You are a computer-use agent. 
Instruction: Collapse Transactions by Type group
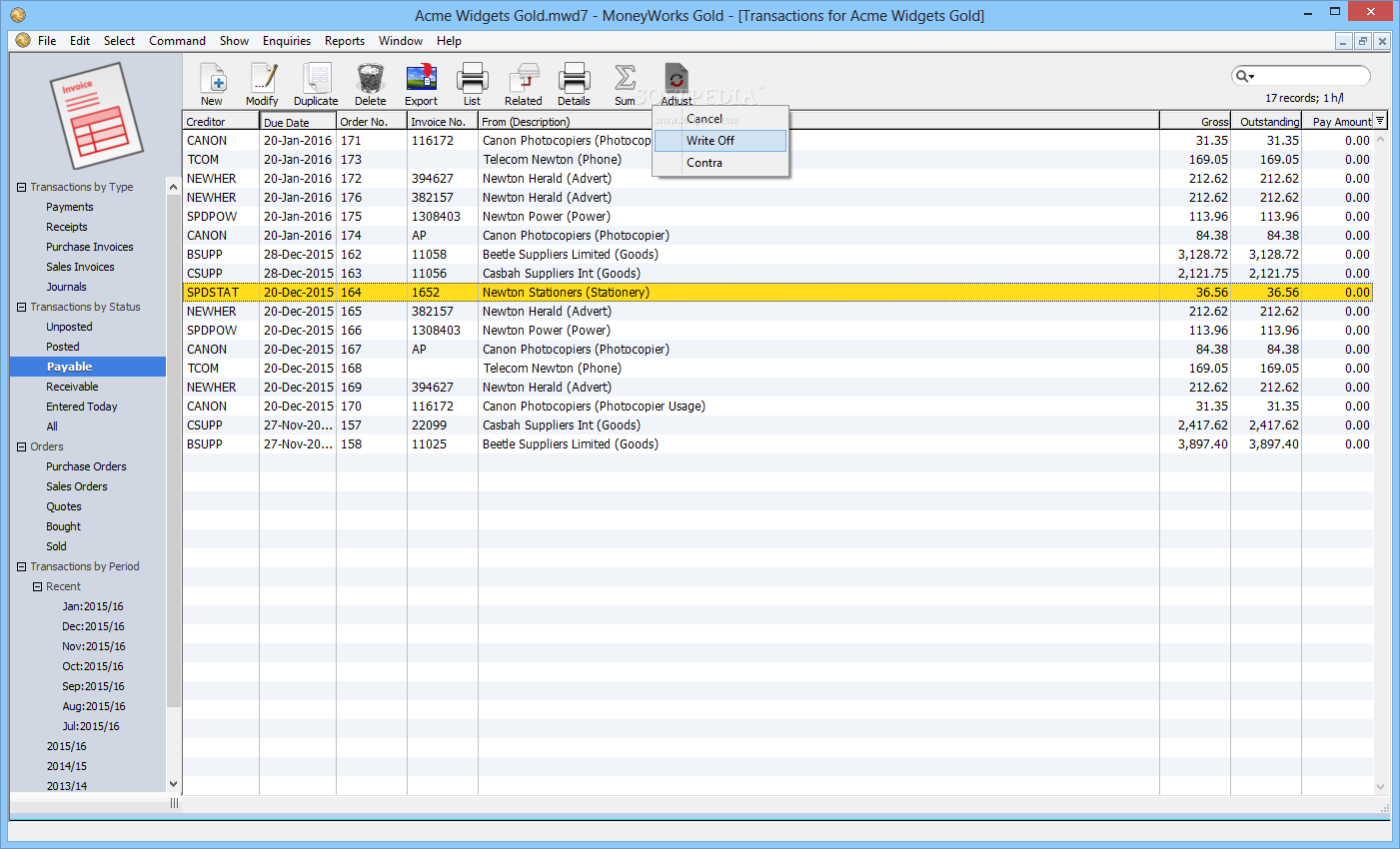pos(21,187)
